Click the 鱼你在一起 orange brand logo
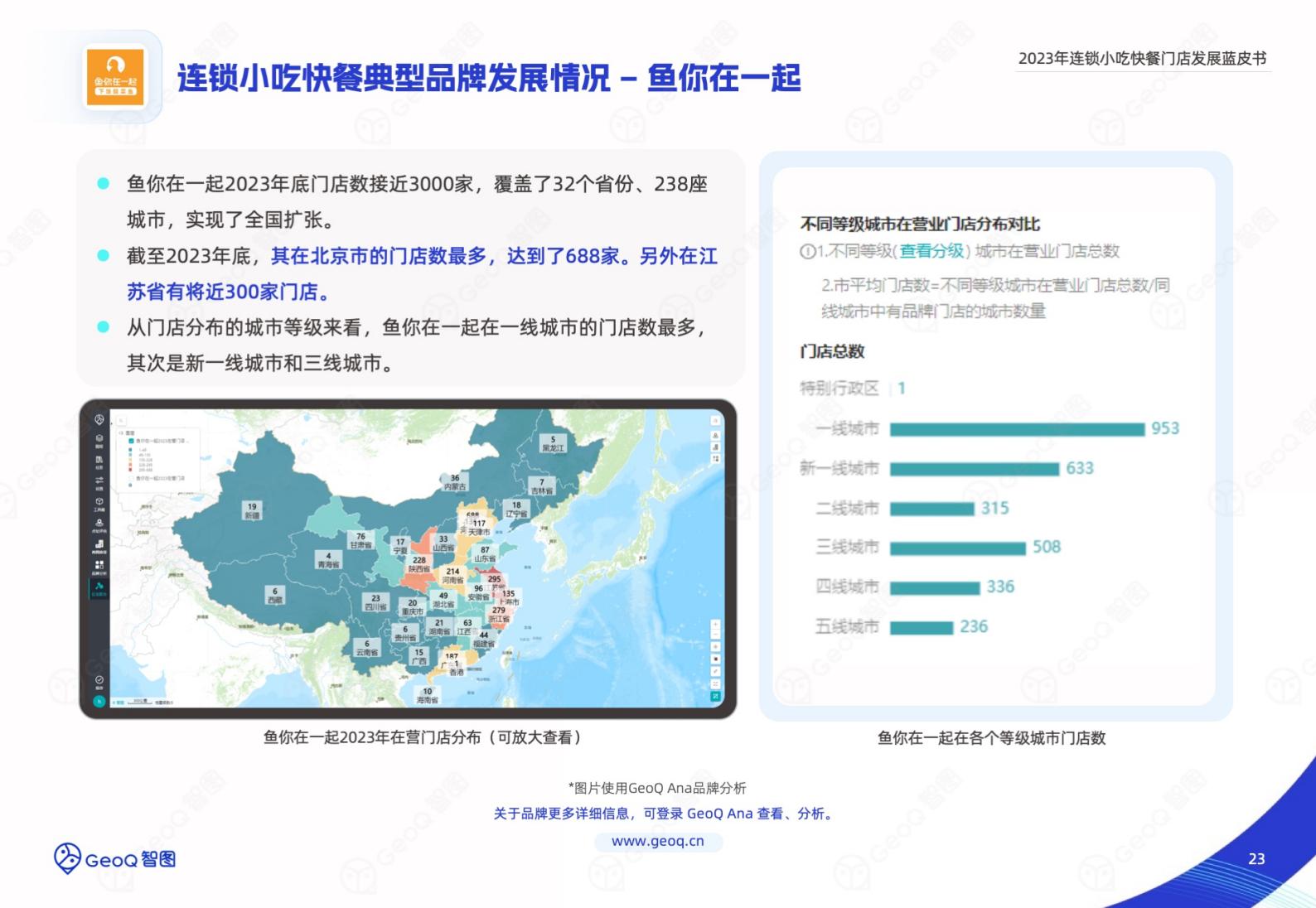Viewport: 1316px width, 908px height. click(115, 78)
